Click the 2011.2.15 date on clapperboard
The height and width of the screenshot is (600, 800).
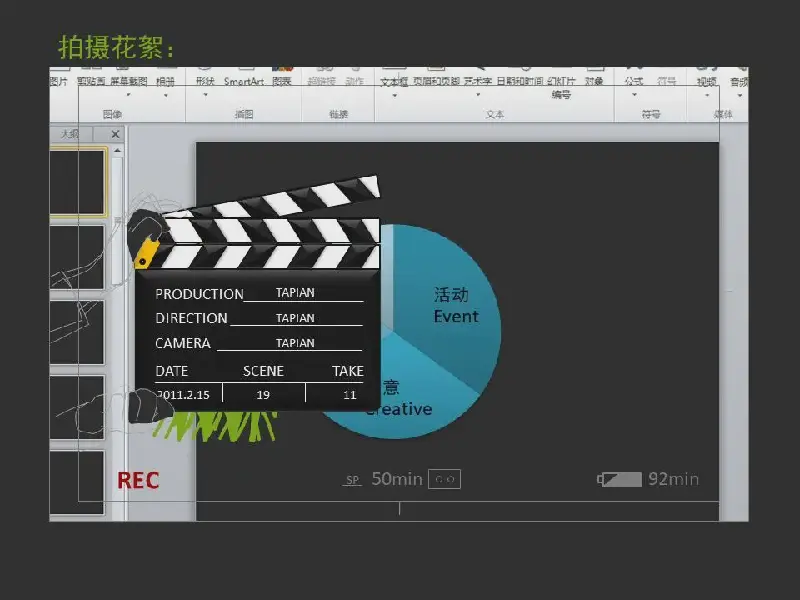tap(184, 394)
